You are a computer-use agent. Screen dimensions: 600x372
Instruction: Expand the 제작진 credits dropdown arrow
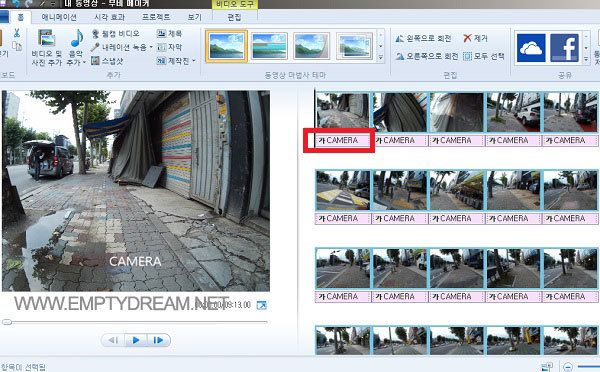[194, 61]
